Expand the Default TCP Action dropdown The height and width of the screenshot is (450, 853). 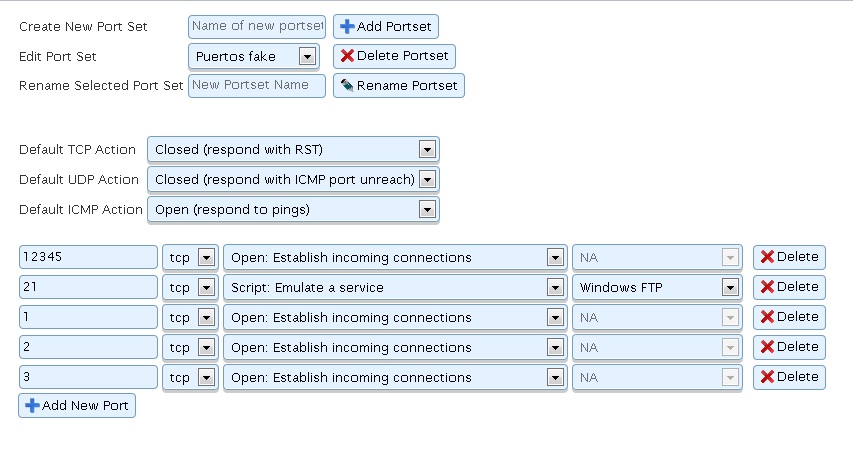[x=293, y=150]
